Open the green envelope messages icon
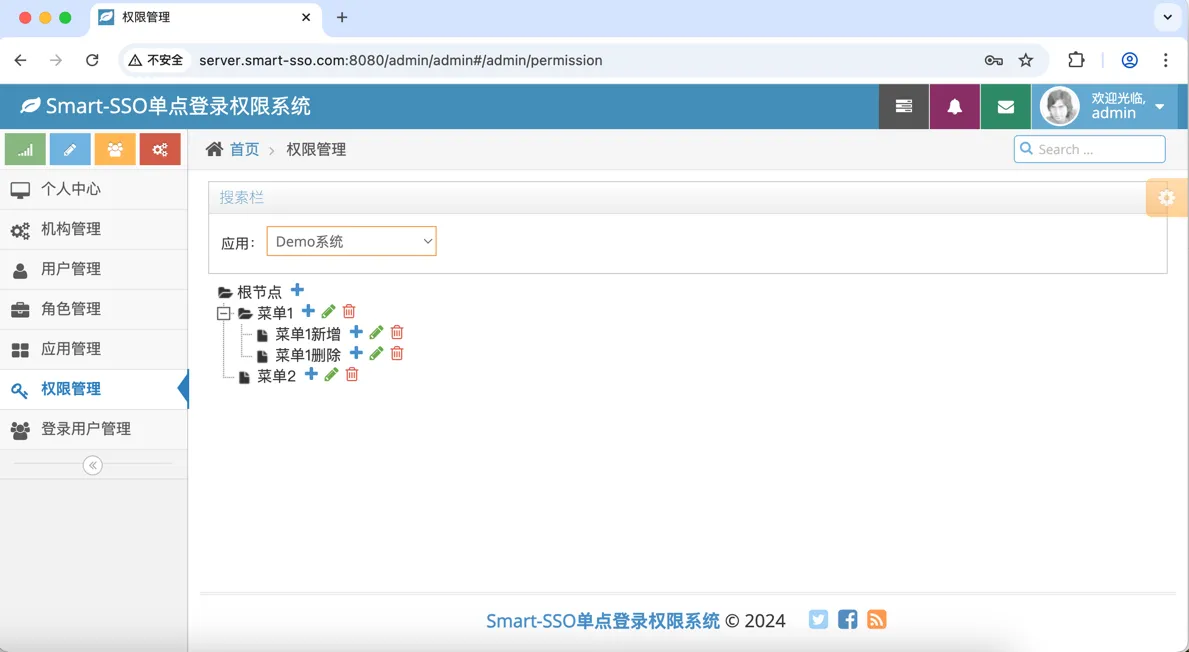The width and height of the screenshot is (1189, 652). click(1005, 106)
